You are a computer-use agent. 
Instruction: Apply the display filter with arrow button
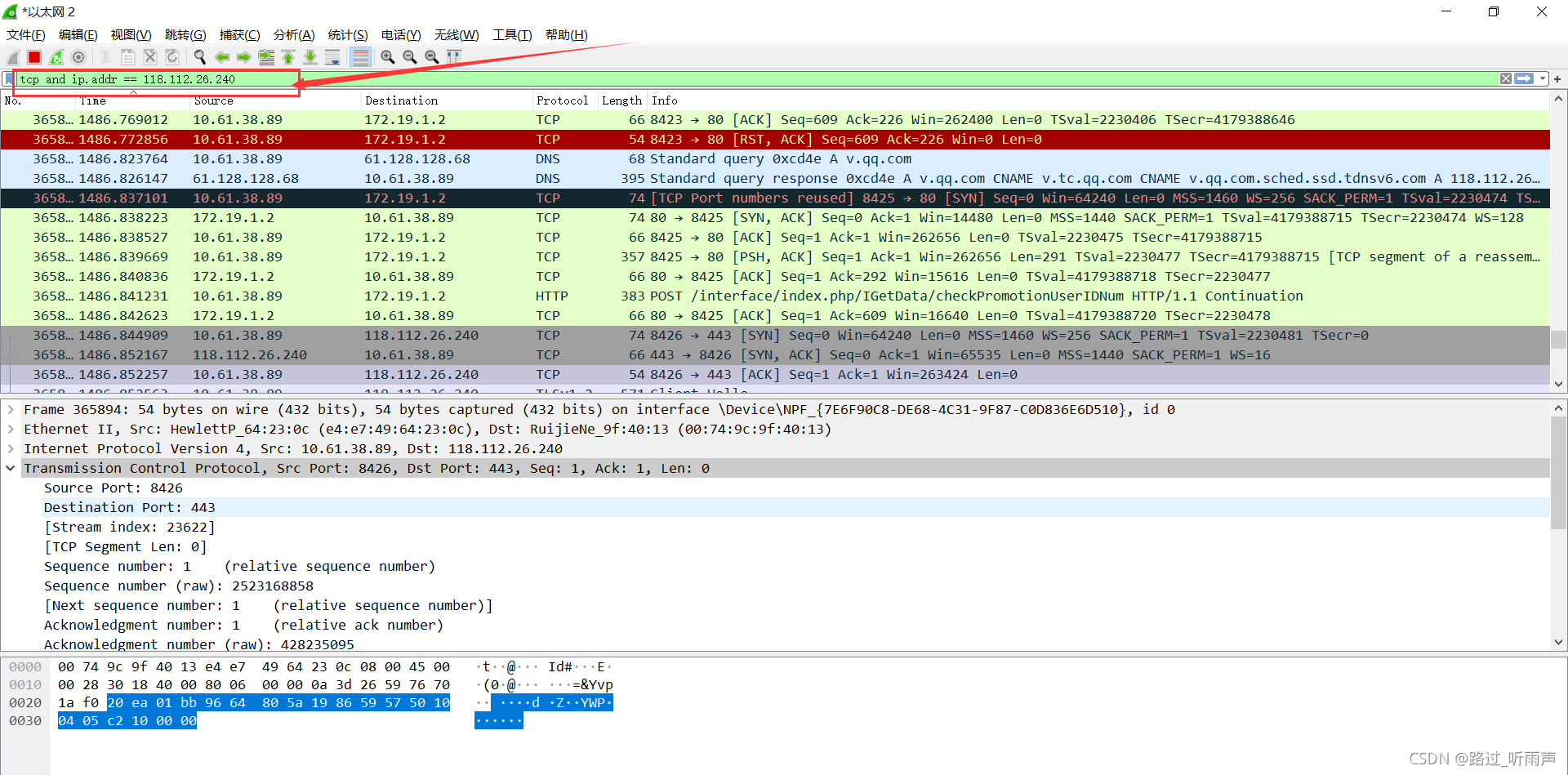1524,79
